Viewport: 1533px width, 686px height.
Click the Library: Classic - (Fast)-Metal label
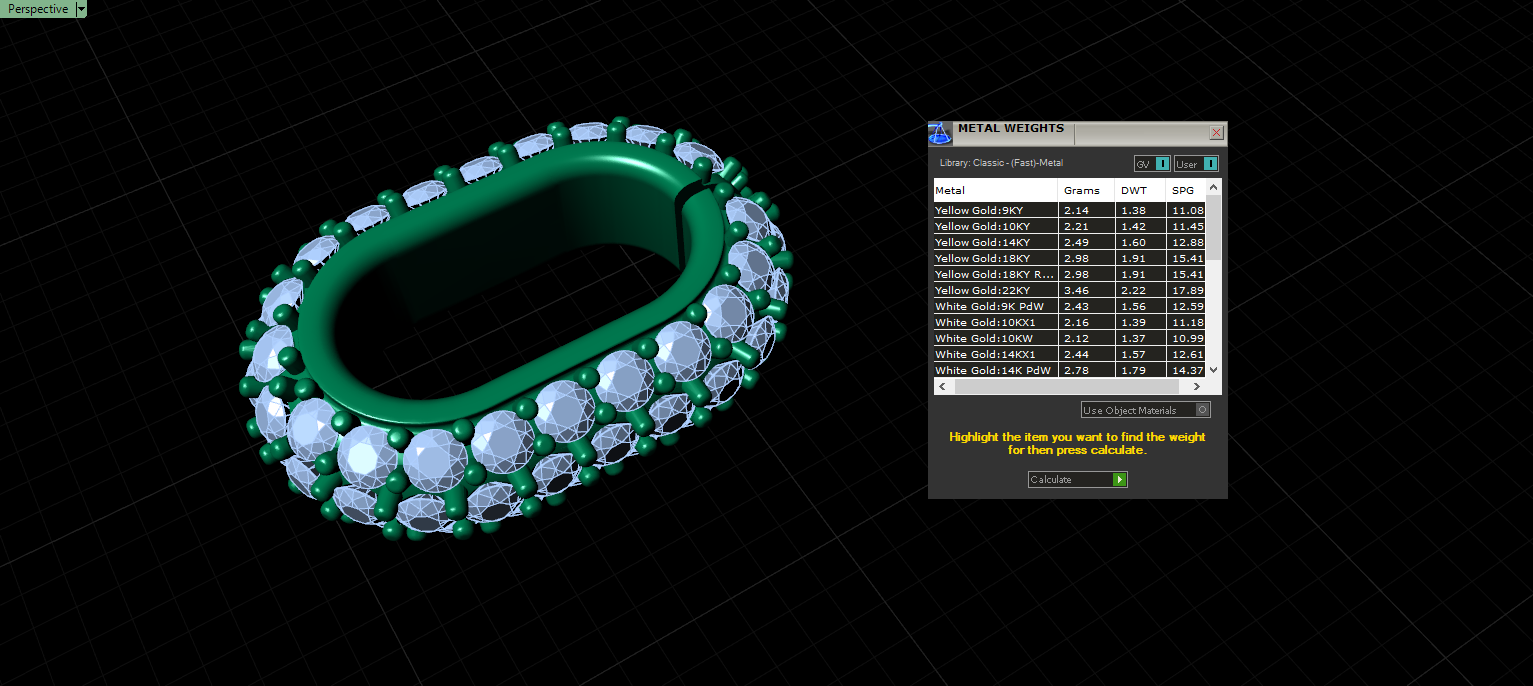point(1001,162)
